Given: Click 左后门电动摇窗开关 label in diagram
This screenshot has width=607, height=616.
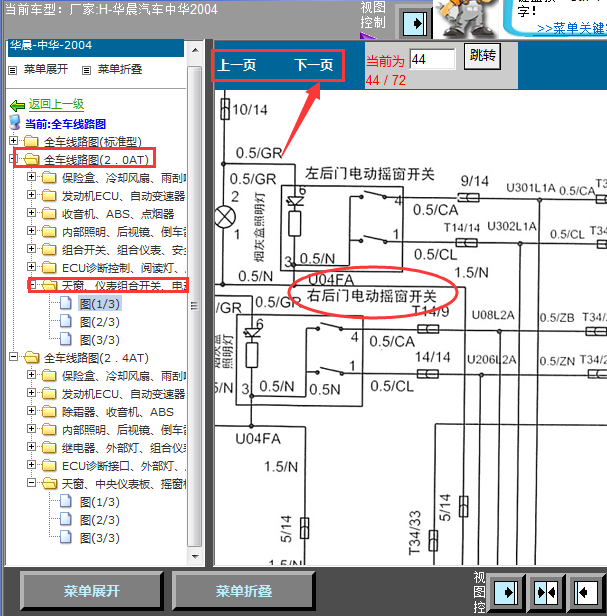Looking at the screenshot, I should (370, 174).
